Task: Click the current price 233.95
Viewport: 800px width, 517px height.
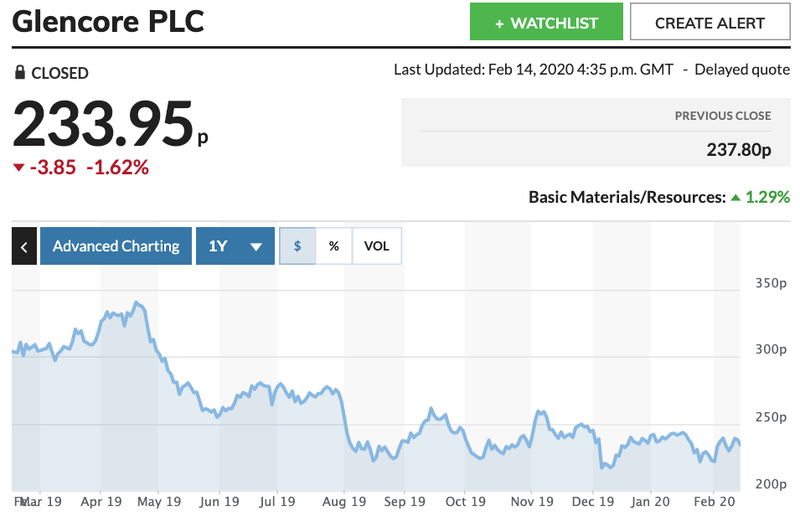Action: (x=103, y=124)
